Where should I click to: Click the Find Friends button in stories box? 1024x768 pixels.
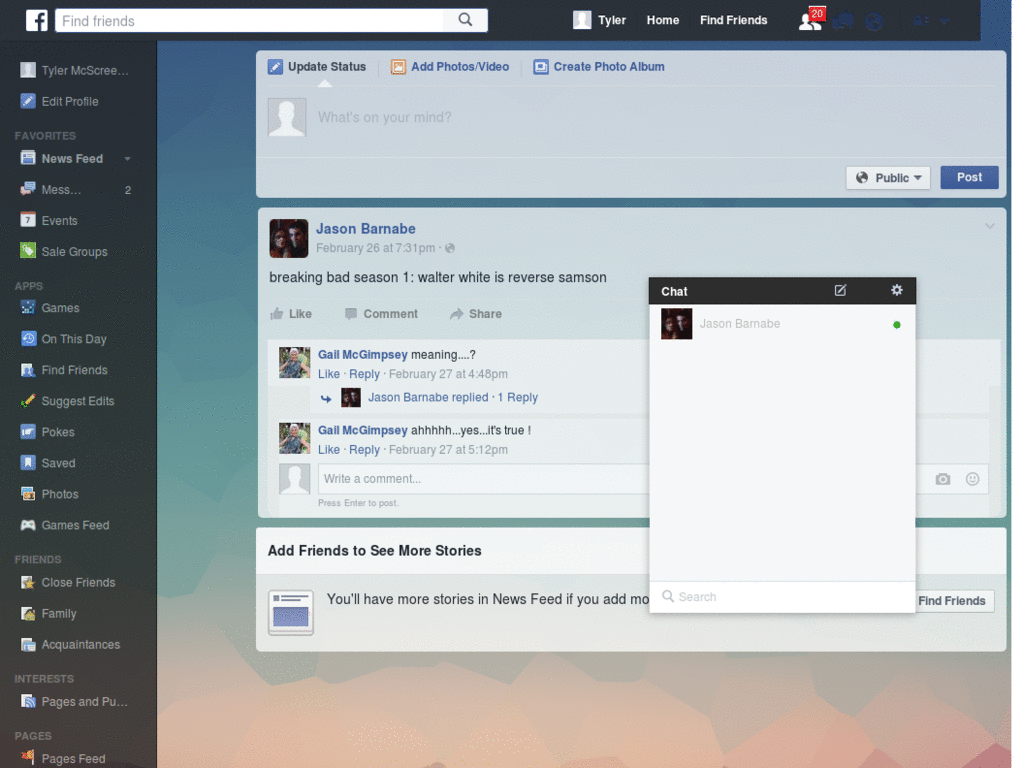click(x=952, y=601)
